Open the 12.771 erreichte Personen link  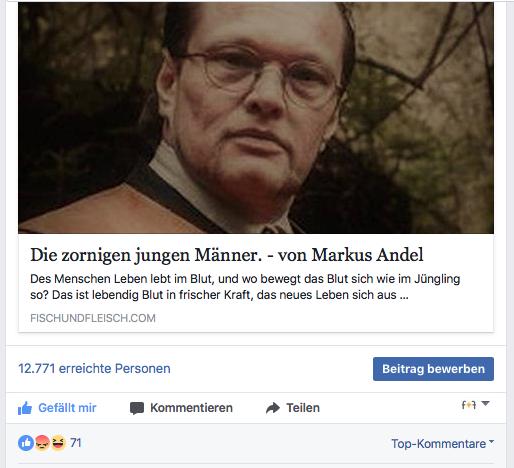[94, 369]
